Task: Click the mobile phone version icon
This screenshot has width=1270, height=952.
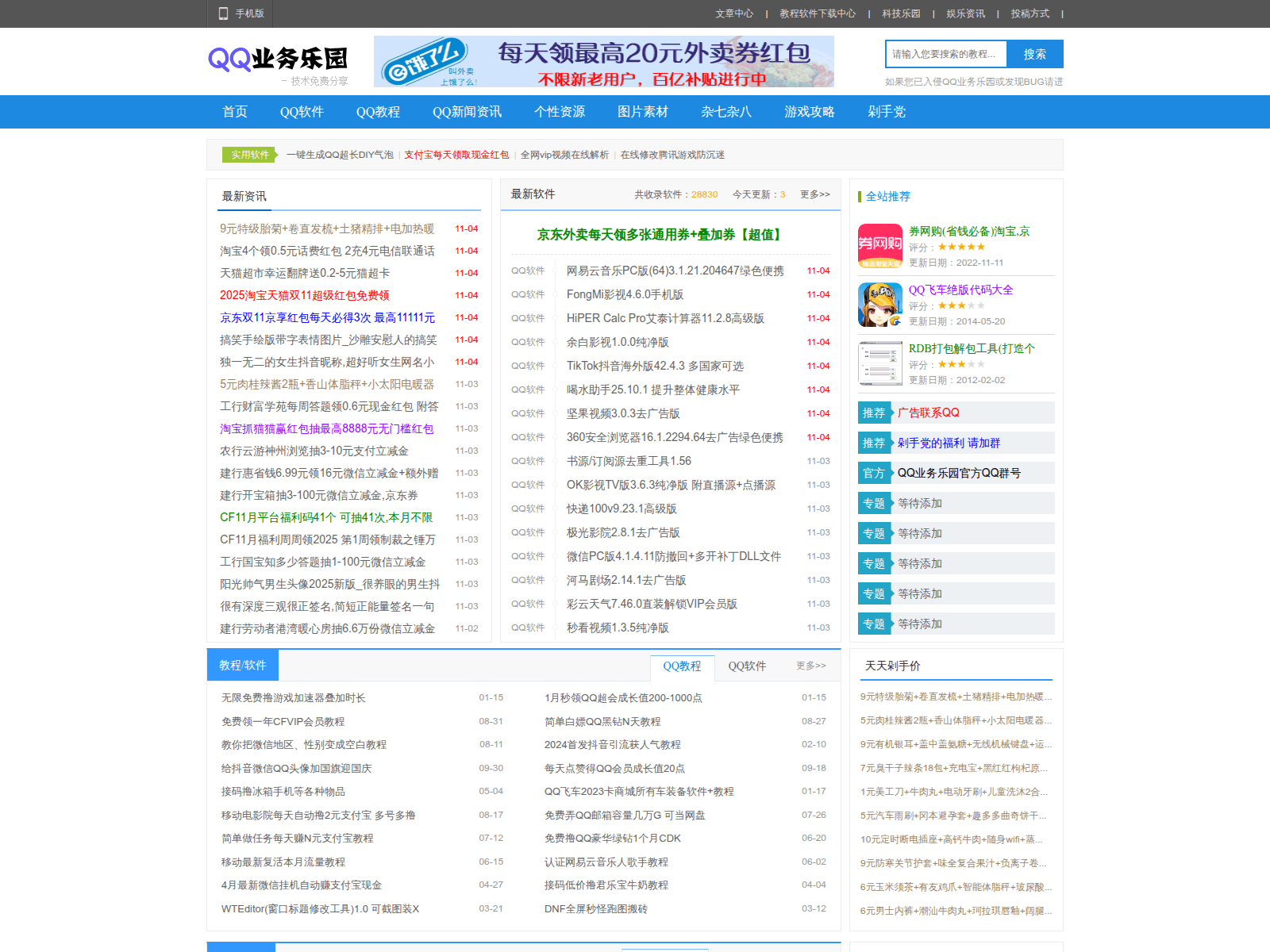Action: (224, 13)
